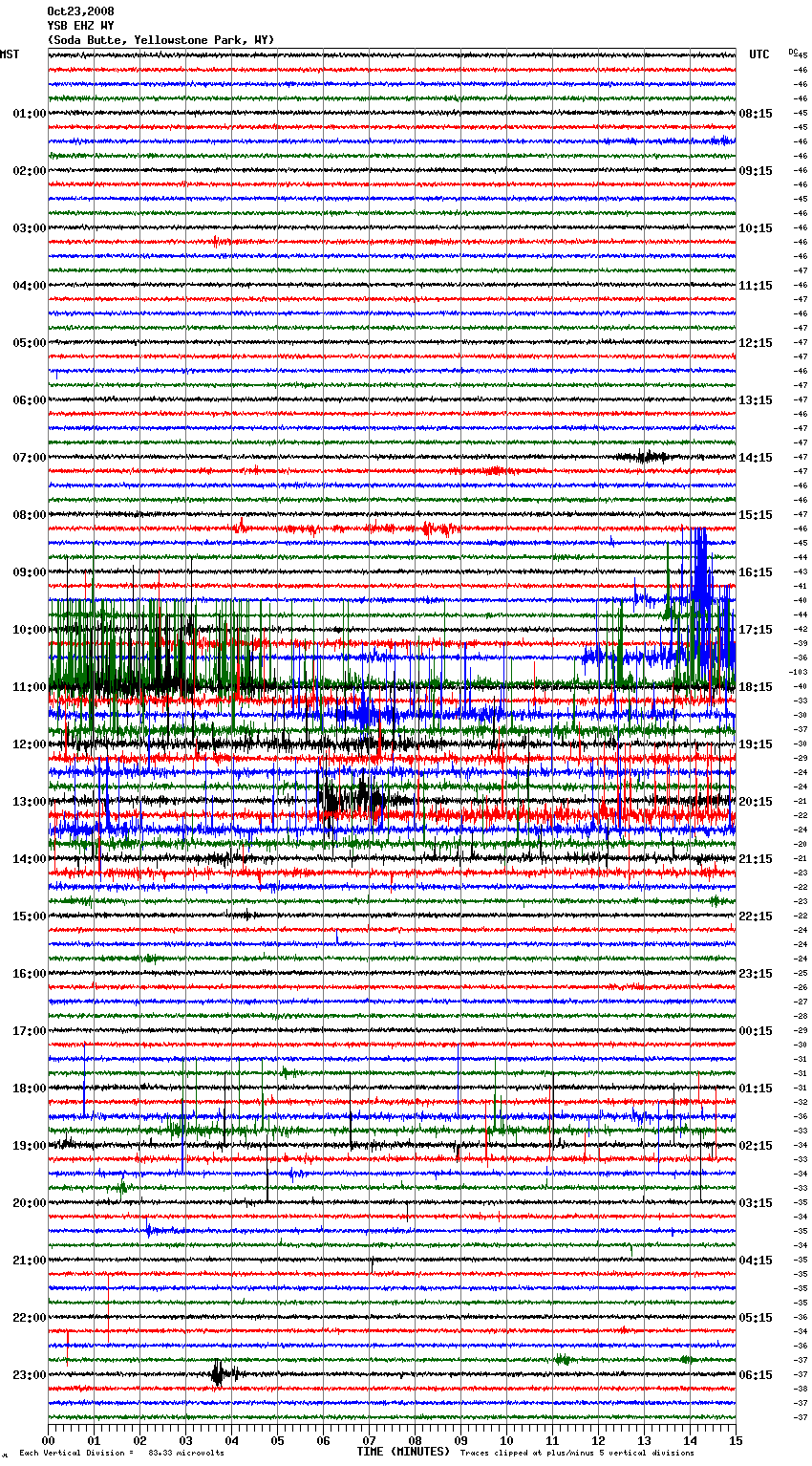Click the "-20" DC offset value
Image resolution: width=812 pixels, height=1466 pixels.
801,844
